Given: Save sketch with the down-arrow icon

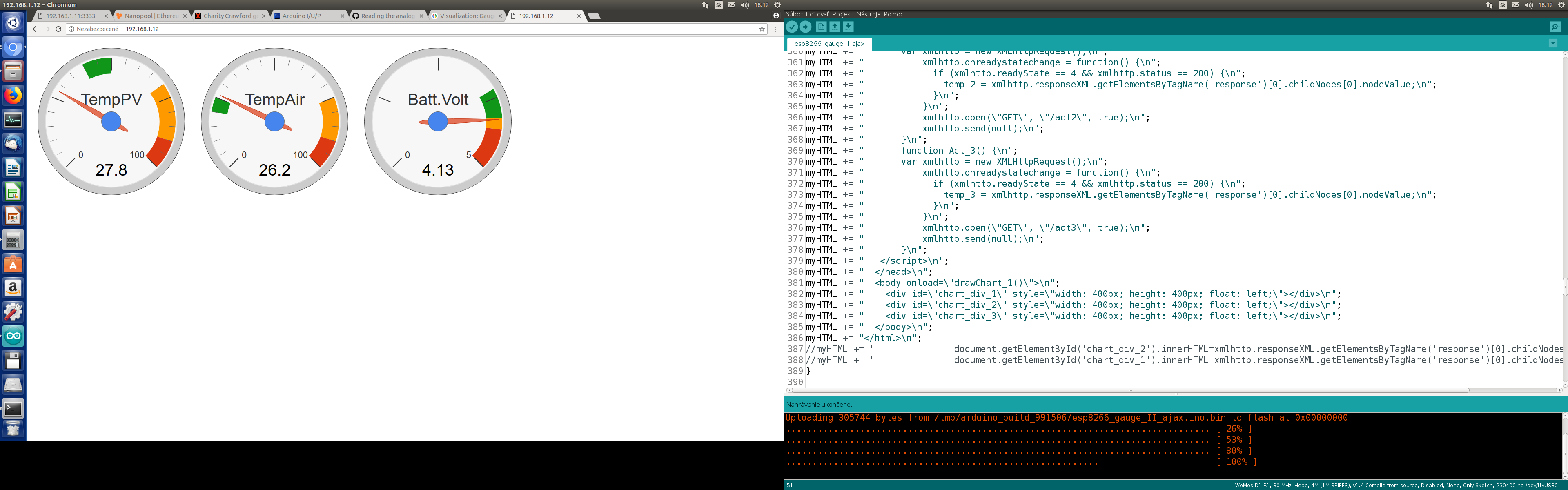Looking at the screenshot, I should 848,27.
